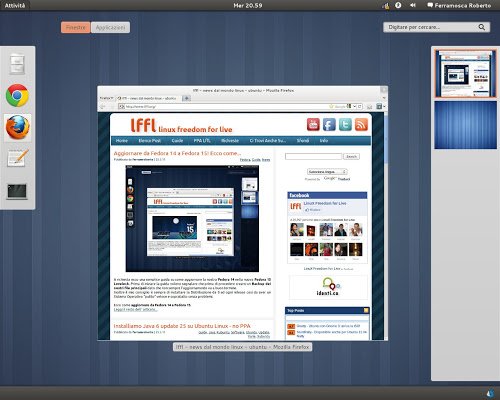Screen dimensions: 500x400
Task: Open PPA UTL in the lffl nav bar
Action: click(x=202, y=141)
